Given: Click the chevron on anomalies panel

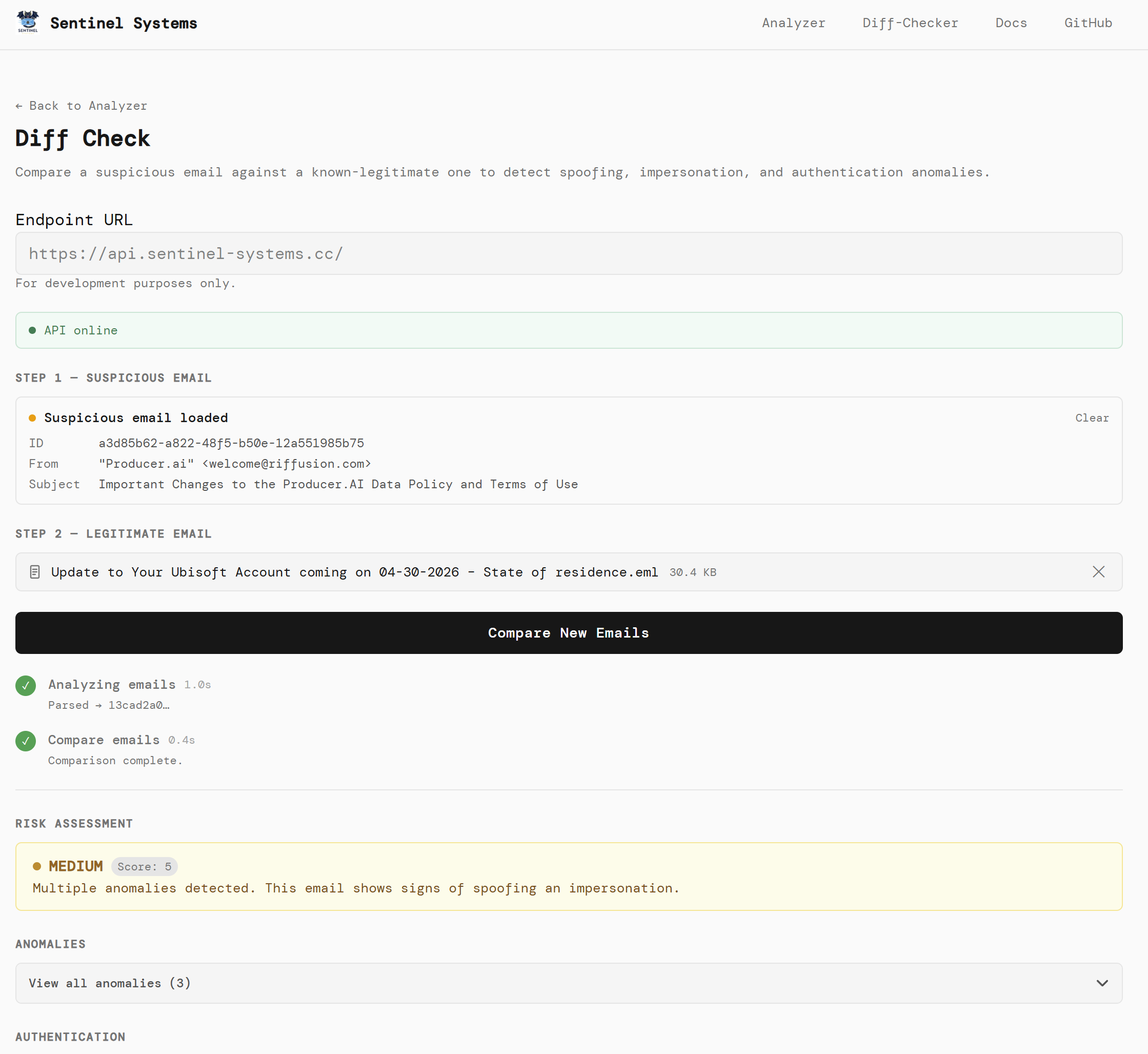Looking at the screenshot, I should click(1102, 983).
